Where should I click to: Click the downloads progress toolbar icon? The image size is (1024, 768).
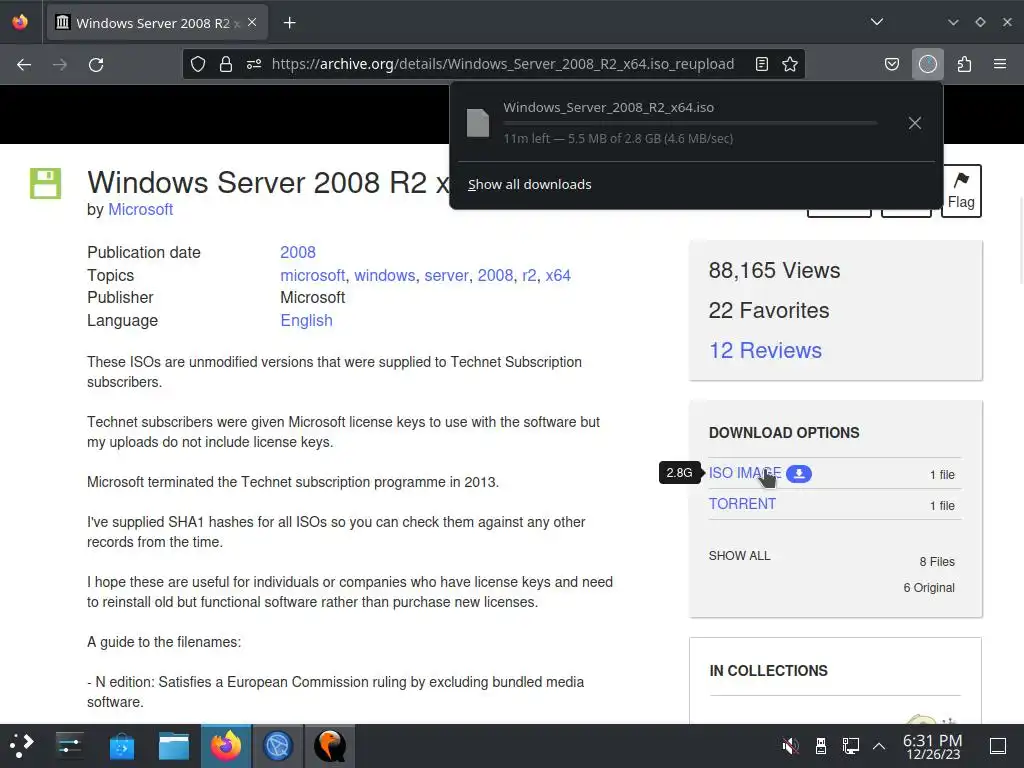coord(928,64)
